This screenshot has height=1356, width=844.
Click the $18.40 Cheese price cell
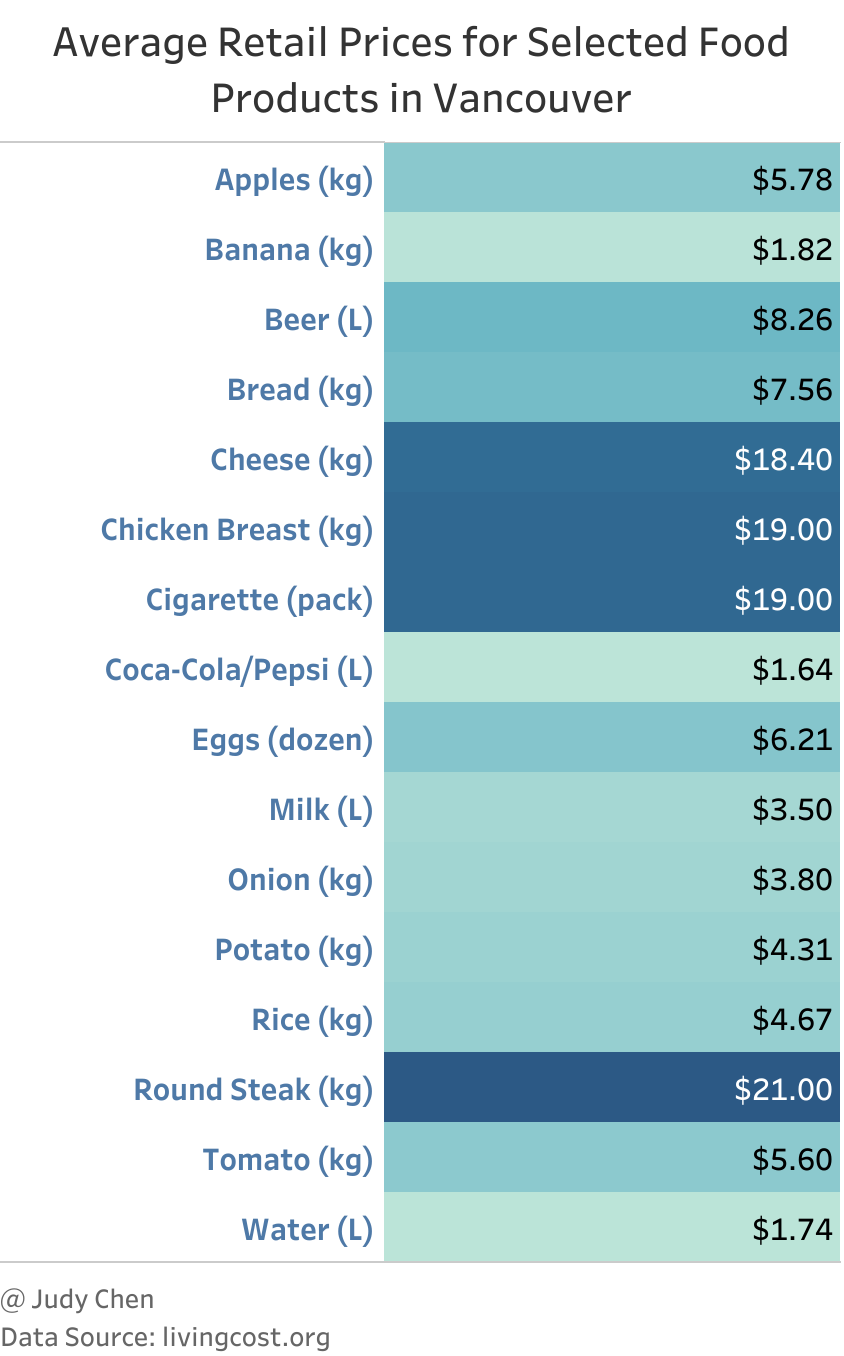[x=612, y=459]
